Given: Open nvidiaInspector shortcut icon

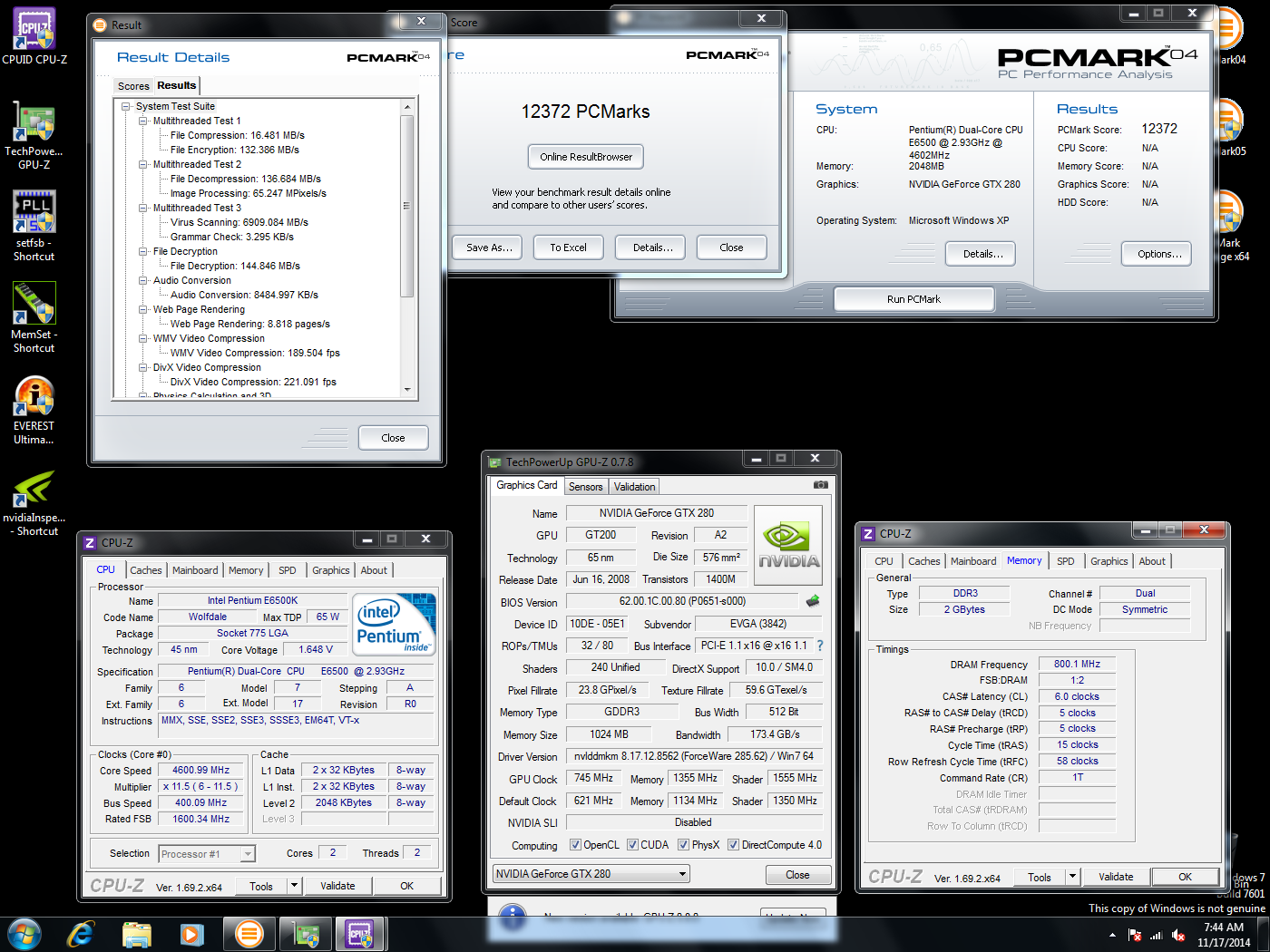Looking at the screenshot, I should [34, 490].
